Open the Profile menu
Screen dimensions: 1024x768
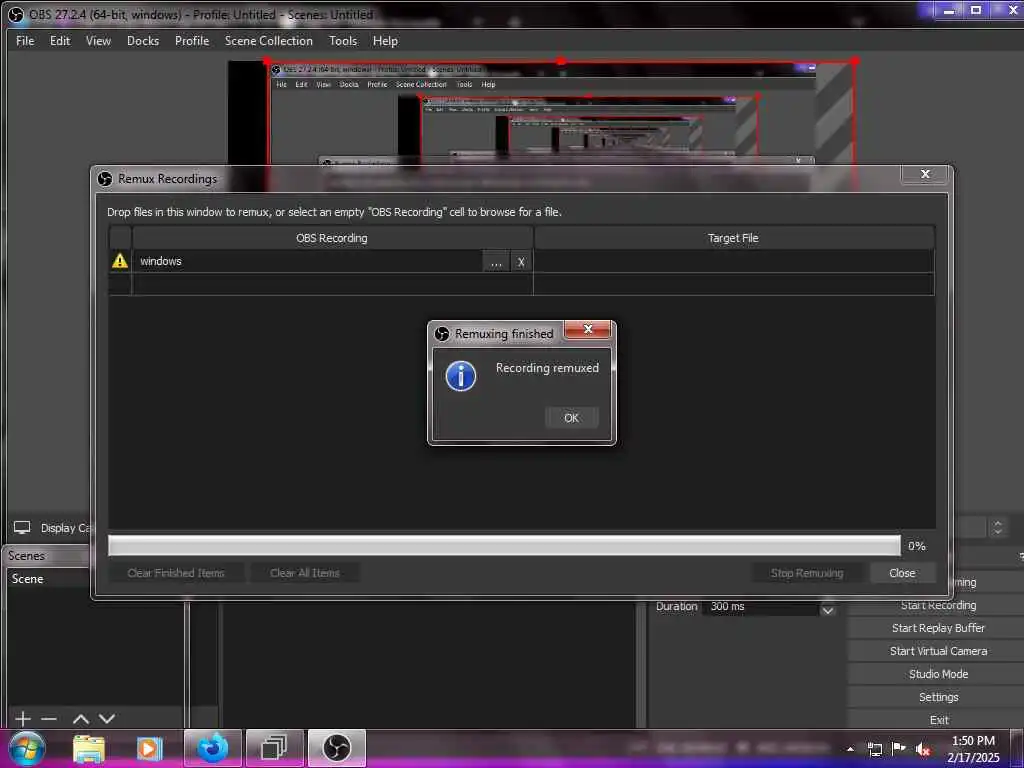pyautogui.click(x=192, y=40)
